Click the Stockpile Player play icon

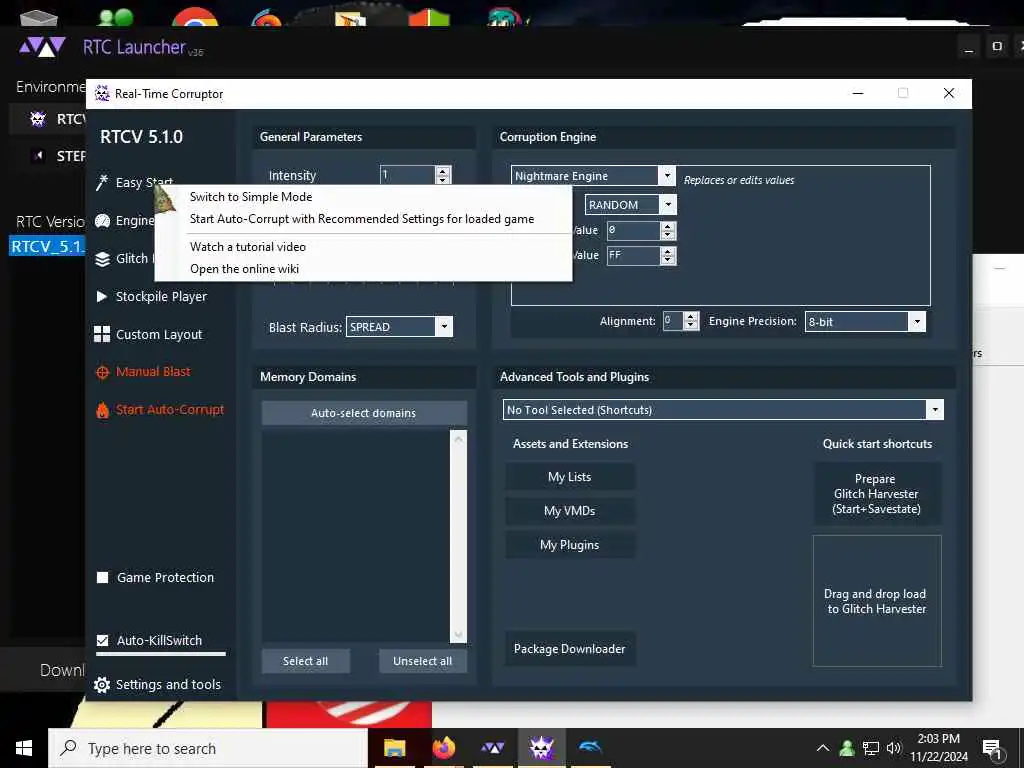coord(102,296)
